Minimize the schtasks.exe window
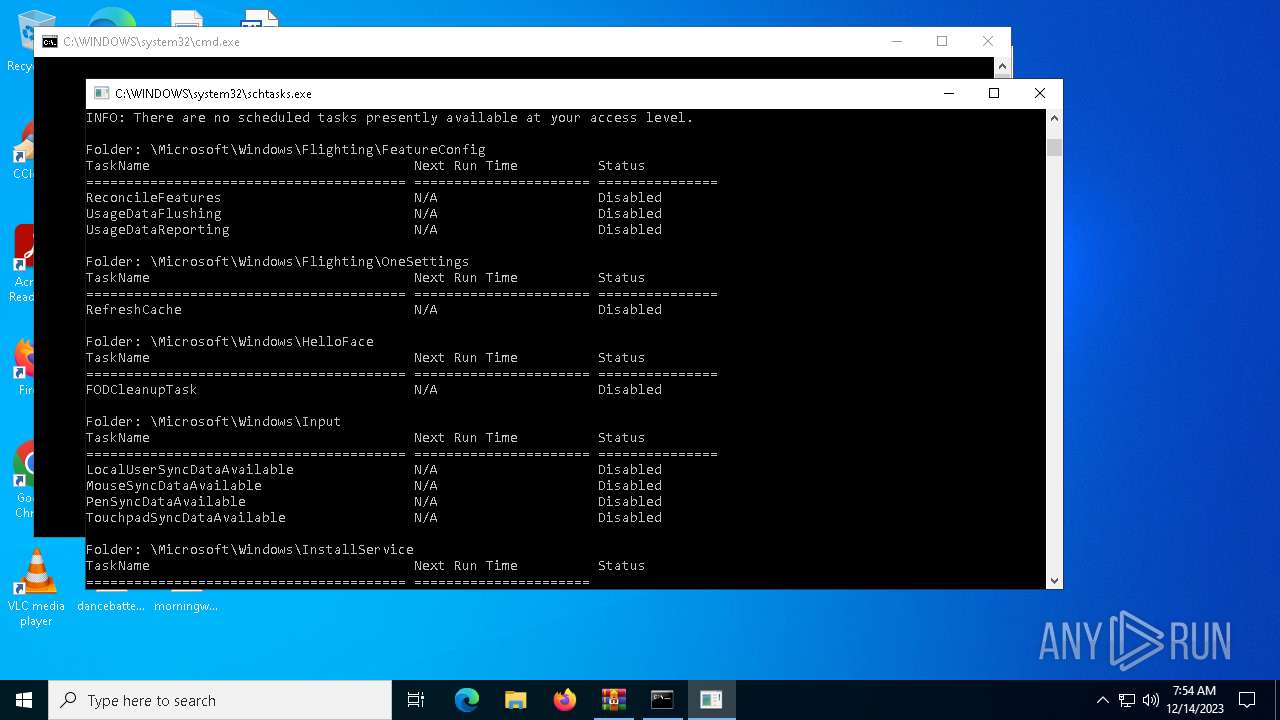1280x720 pixels. pos(948,93)
